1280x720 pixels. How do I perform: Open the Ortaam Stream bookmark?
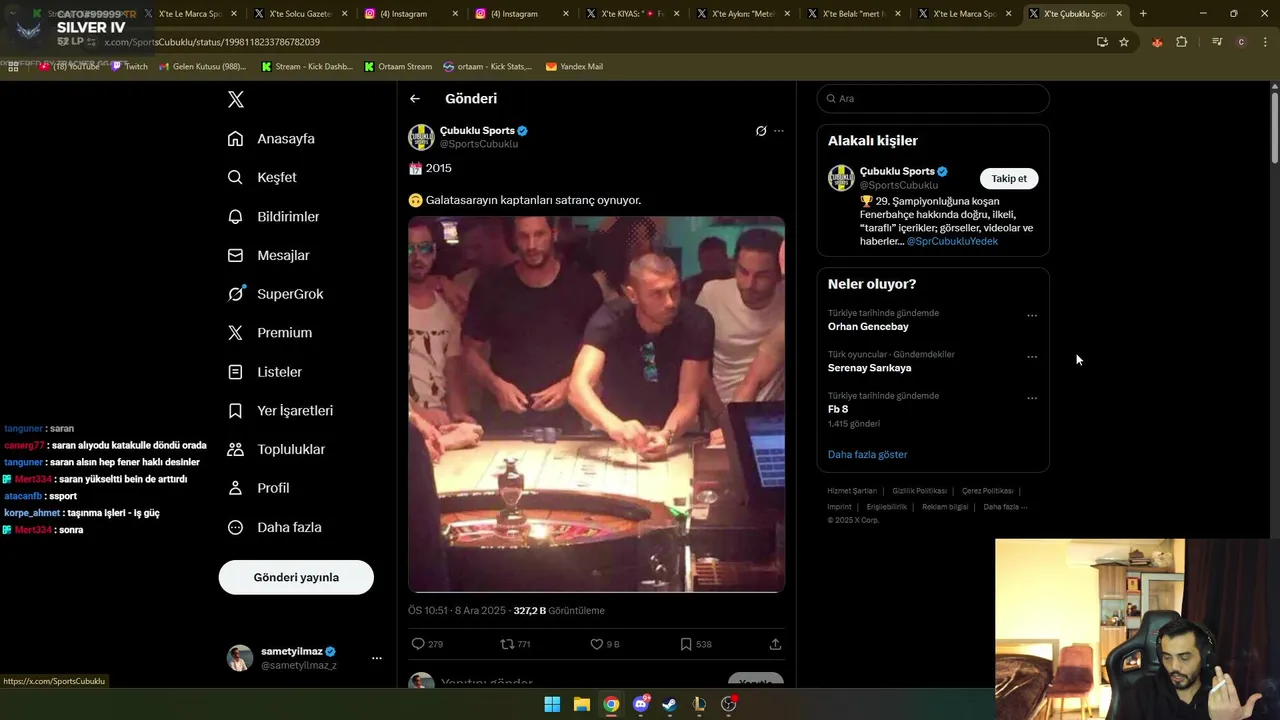[399, 67]
